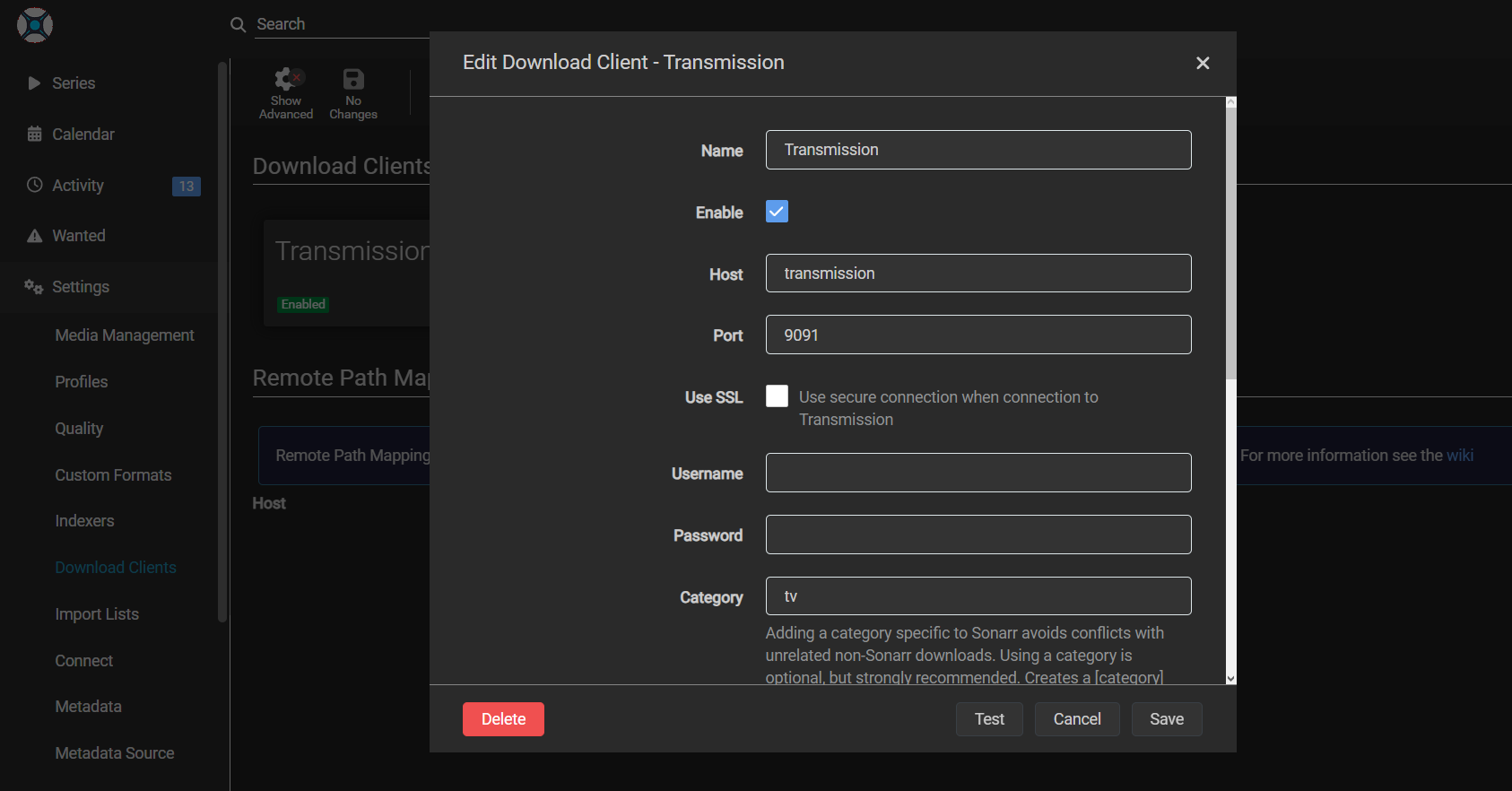
Task: Save the download client settings
Action: tap(1166, 719)
